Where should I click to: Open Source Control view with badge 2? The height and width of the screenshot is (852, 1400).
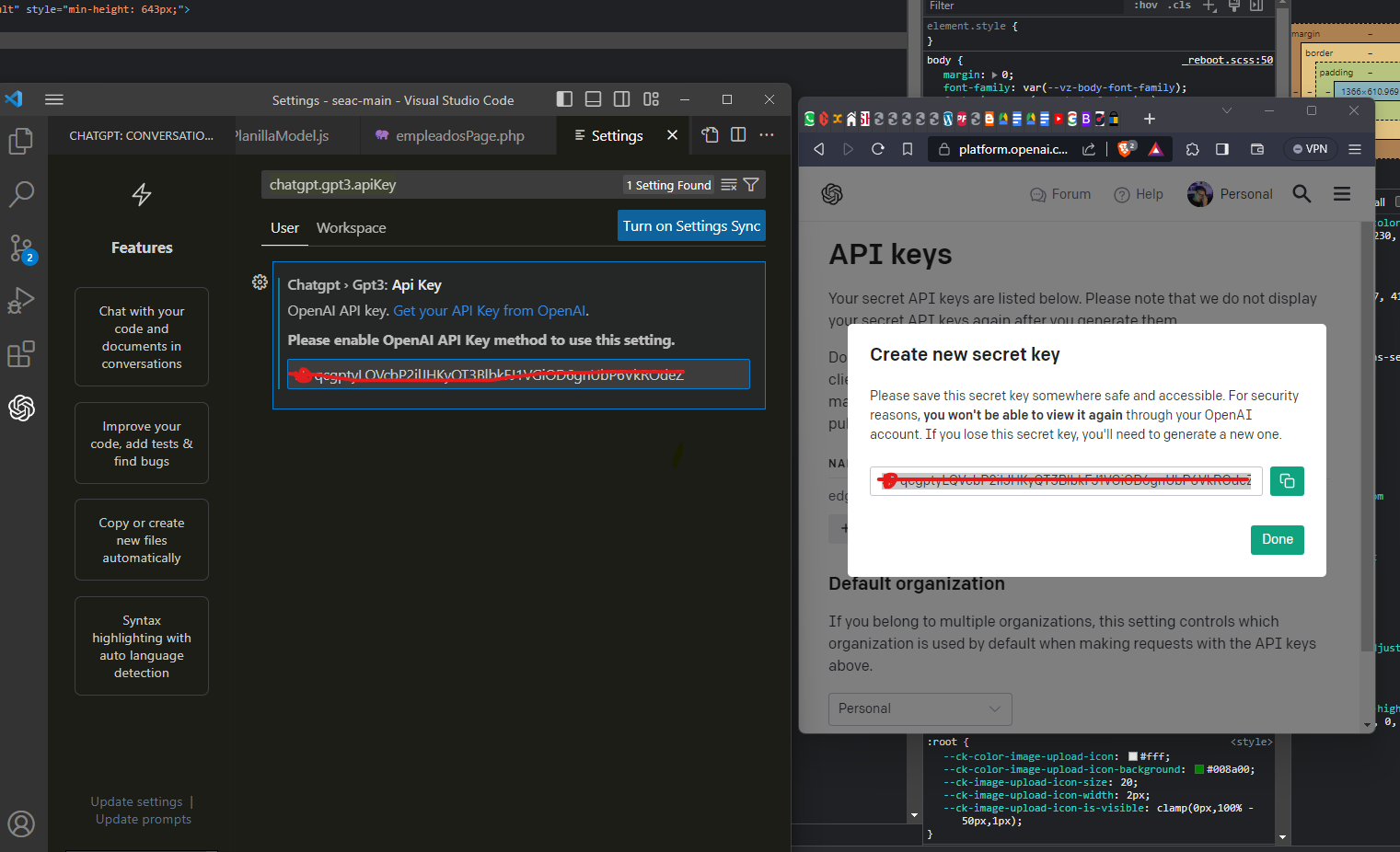[x=21, y=248]
